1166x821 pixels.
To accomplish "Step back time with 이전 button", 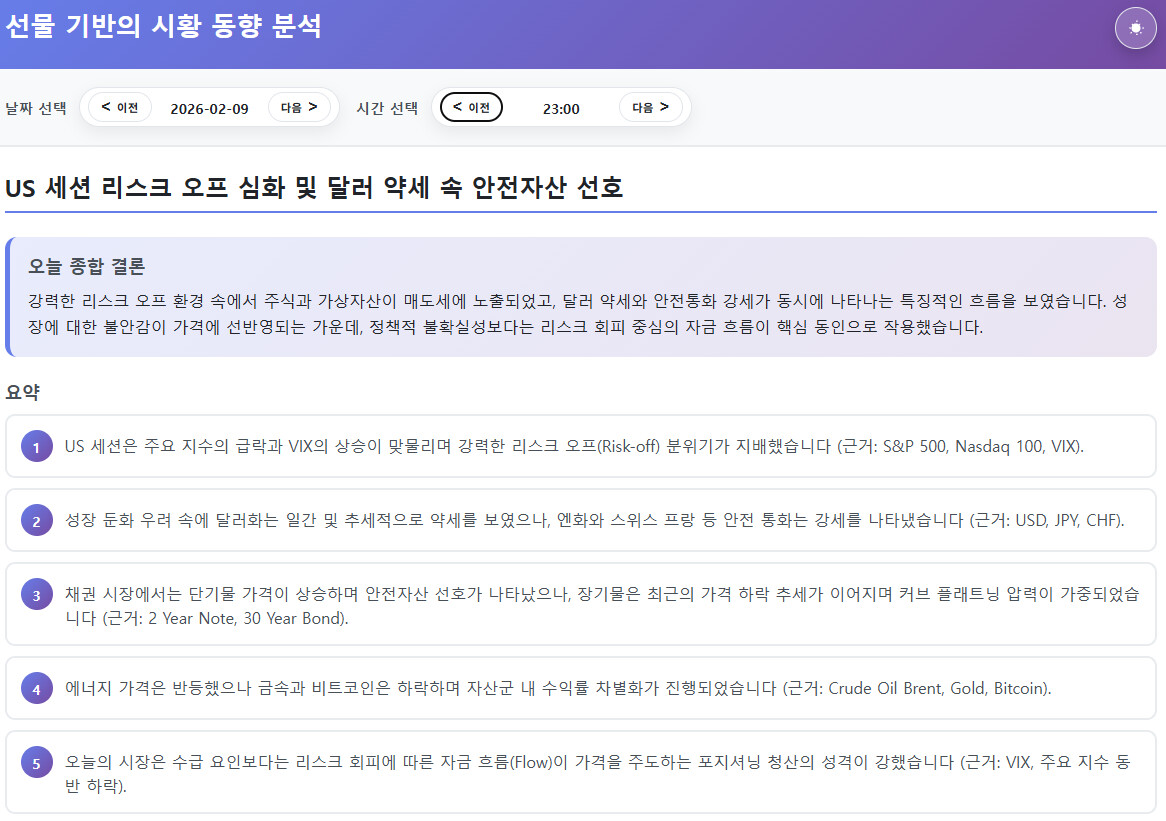I will (471, 107).
